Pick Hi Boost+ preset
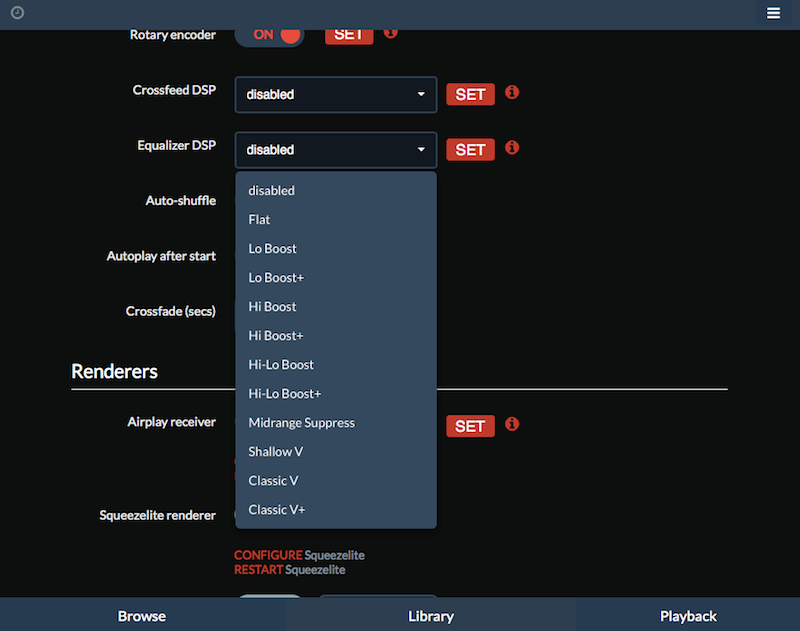Image resolution: width=800 pixels, height=631 pixels. [336, 336]
